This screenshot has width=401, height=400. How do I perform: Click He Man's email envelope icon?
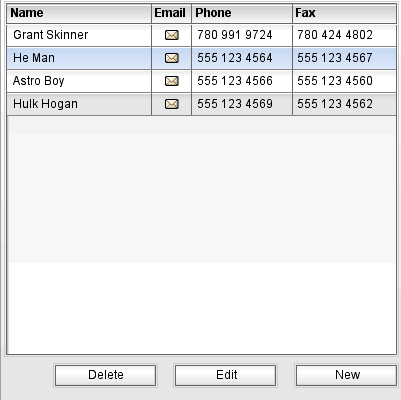point(172,58)
